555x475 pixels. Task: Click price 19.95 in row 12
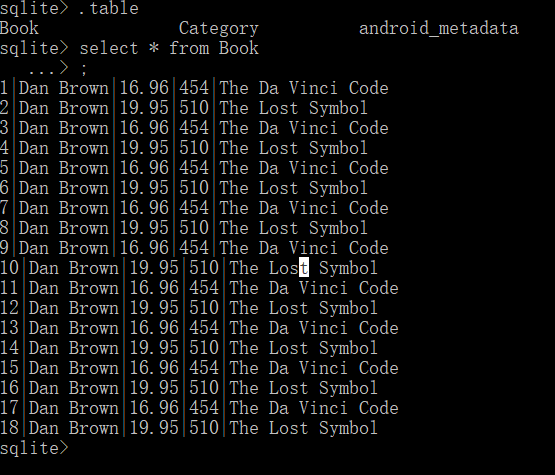tap(154, 308)
